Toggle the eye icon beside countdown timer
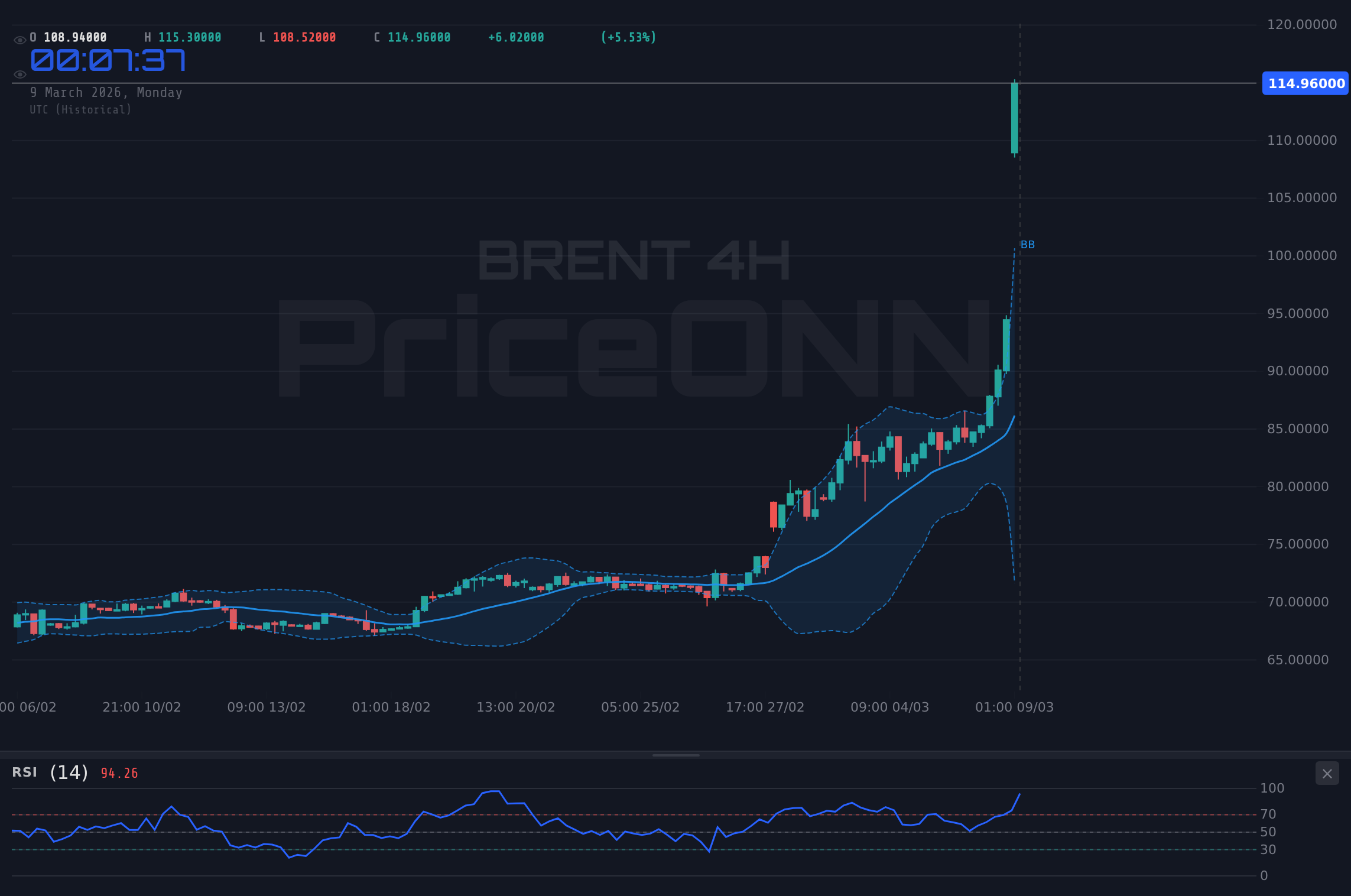1351x896 pixels. [20, 74]
